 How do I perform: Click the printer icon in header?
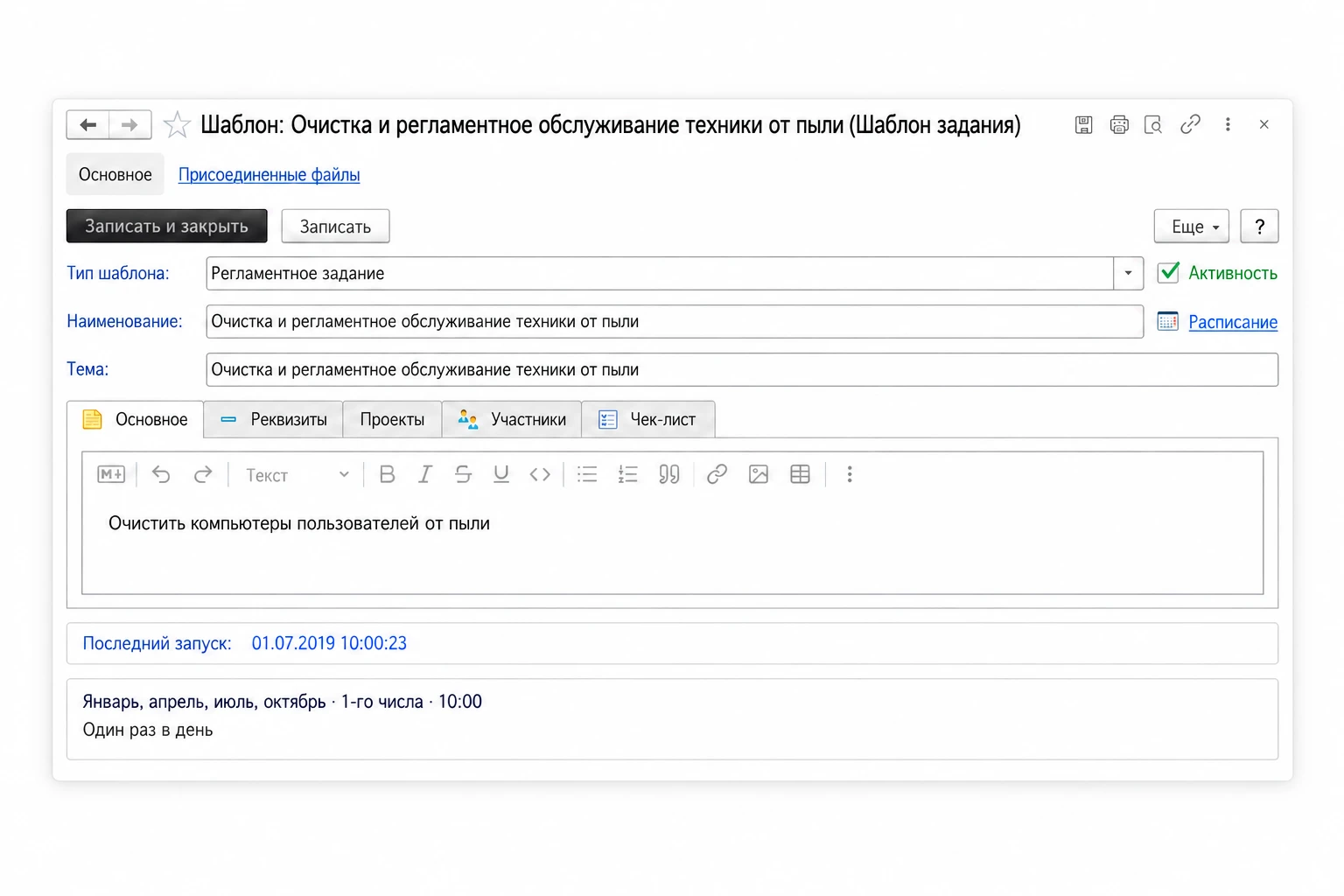pos(1119,124)
